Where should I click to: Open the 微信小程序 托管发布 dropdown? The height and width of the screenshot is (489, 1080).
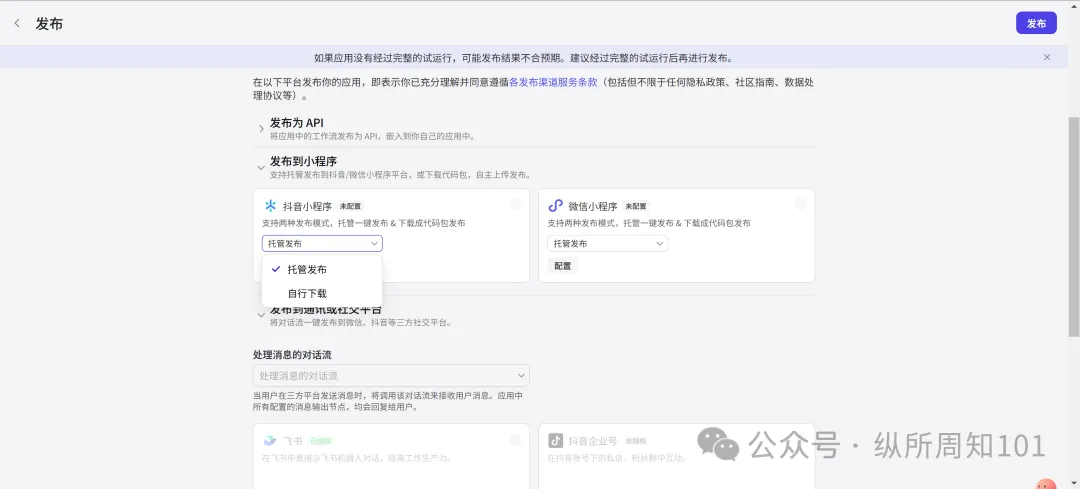click(x=608, y=244)
